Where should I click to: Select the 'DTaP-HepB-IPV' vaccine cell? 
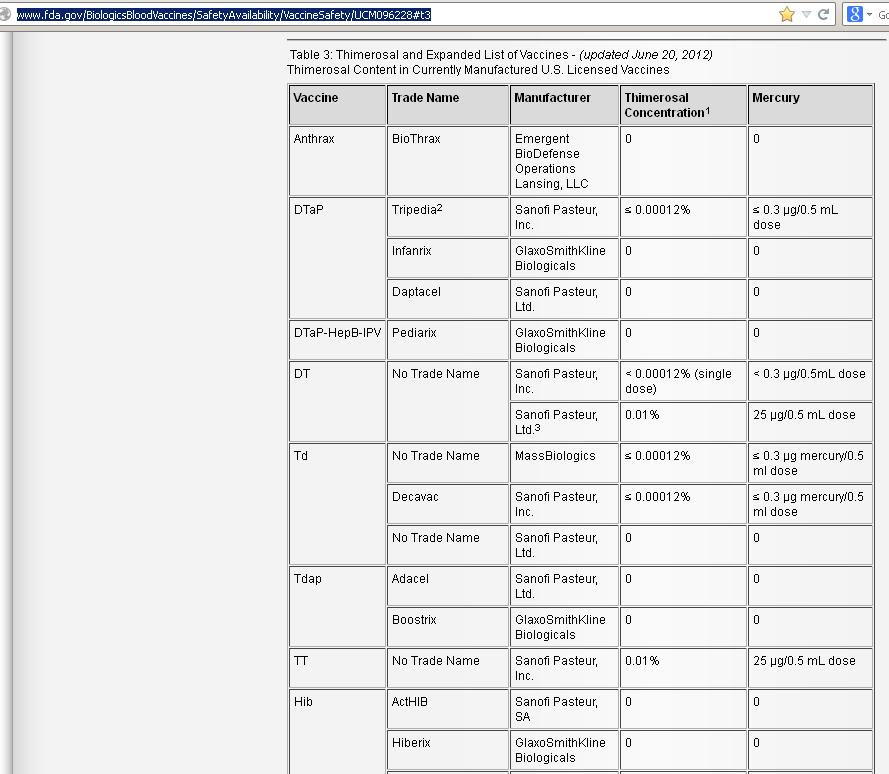[x=337, y=340]
